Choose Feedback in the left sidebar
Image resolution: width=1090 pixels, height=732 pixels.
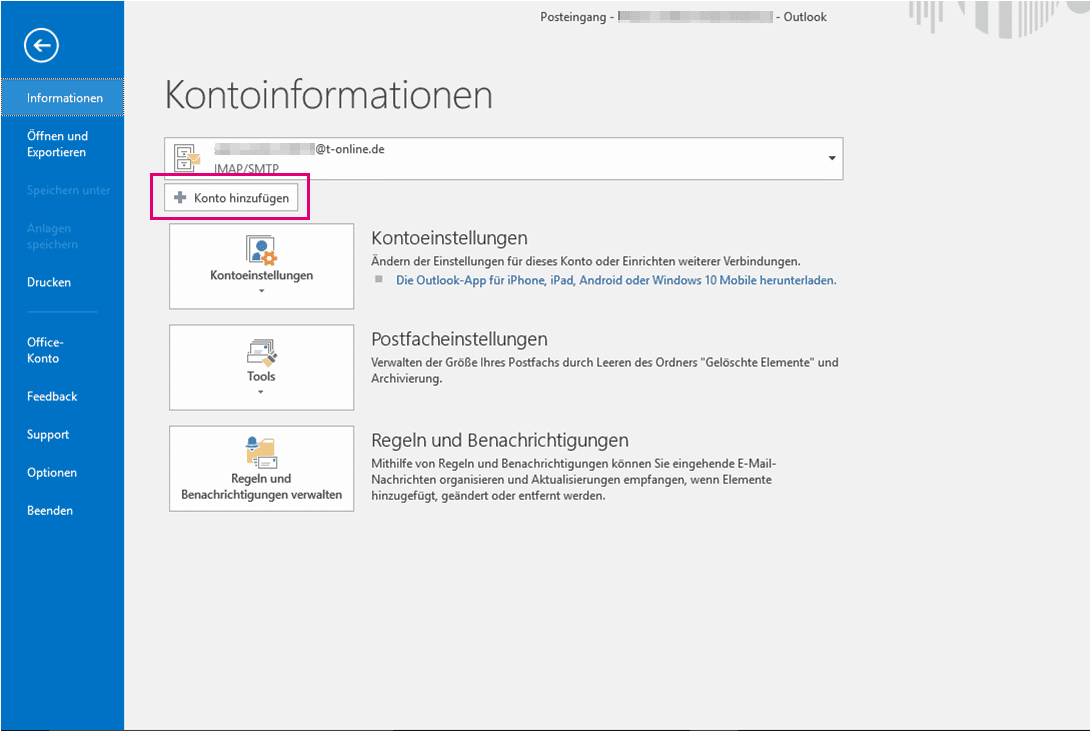pos(52,396)
